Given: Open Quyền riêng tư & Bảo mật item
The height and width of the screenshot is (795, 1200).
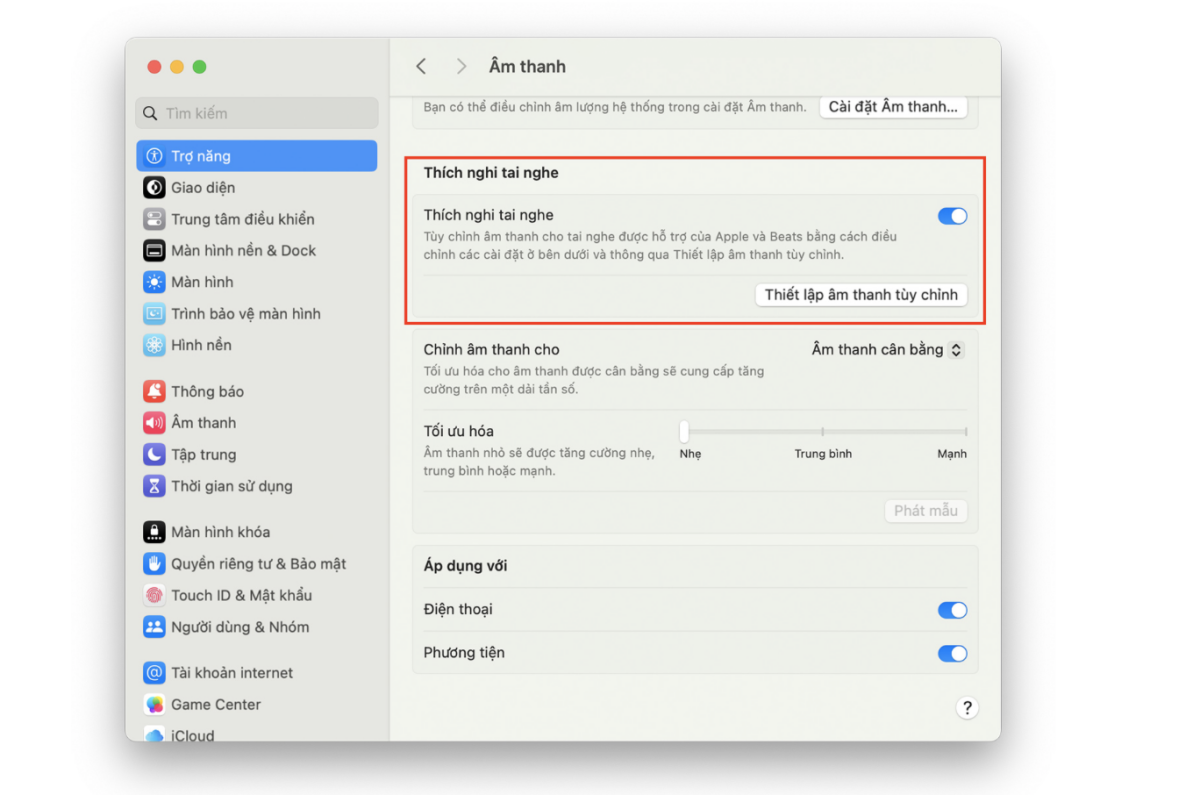Looking at the screenshot, I should click(x=258, y=563).
